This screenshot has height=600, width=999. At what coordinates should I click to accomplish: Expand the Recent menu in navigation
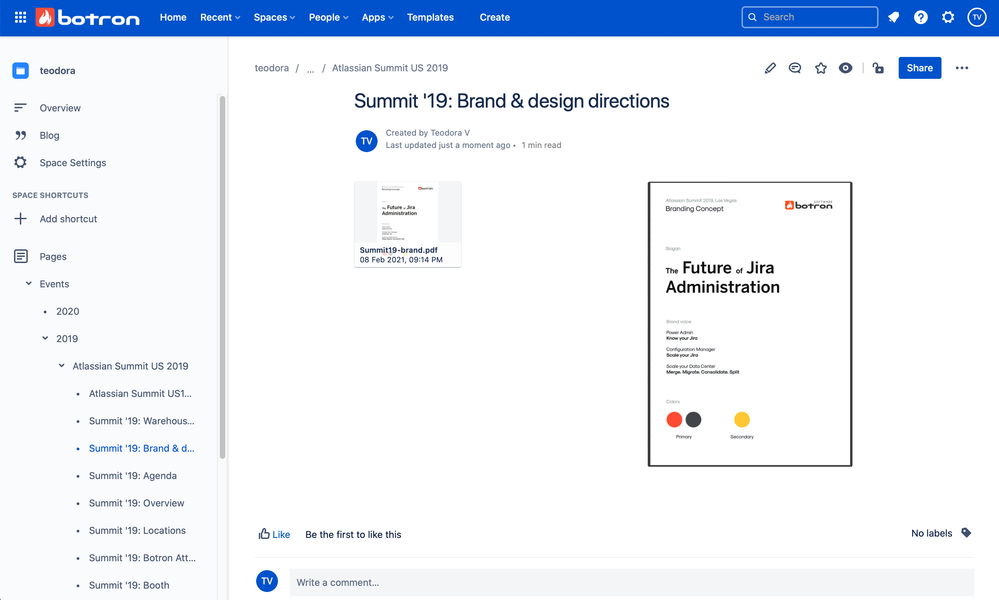(220, 17)
